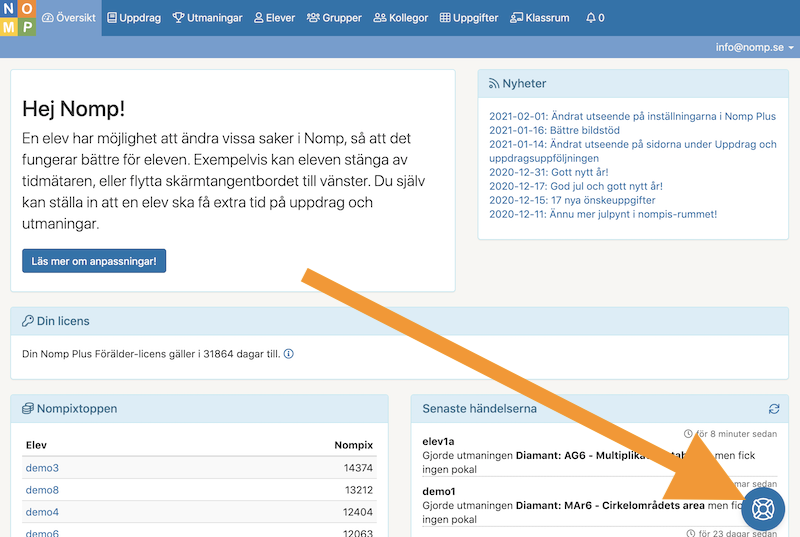Viewport: 800px width, 537px height.
Task: Open news 'Ändrat utseende på inställningarna i Nomp Plus'
Action: point(632,116)
